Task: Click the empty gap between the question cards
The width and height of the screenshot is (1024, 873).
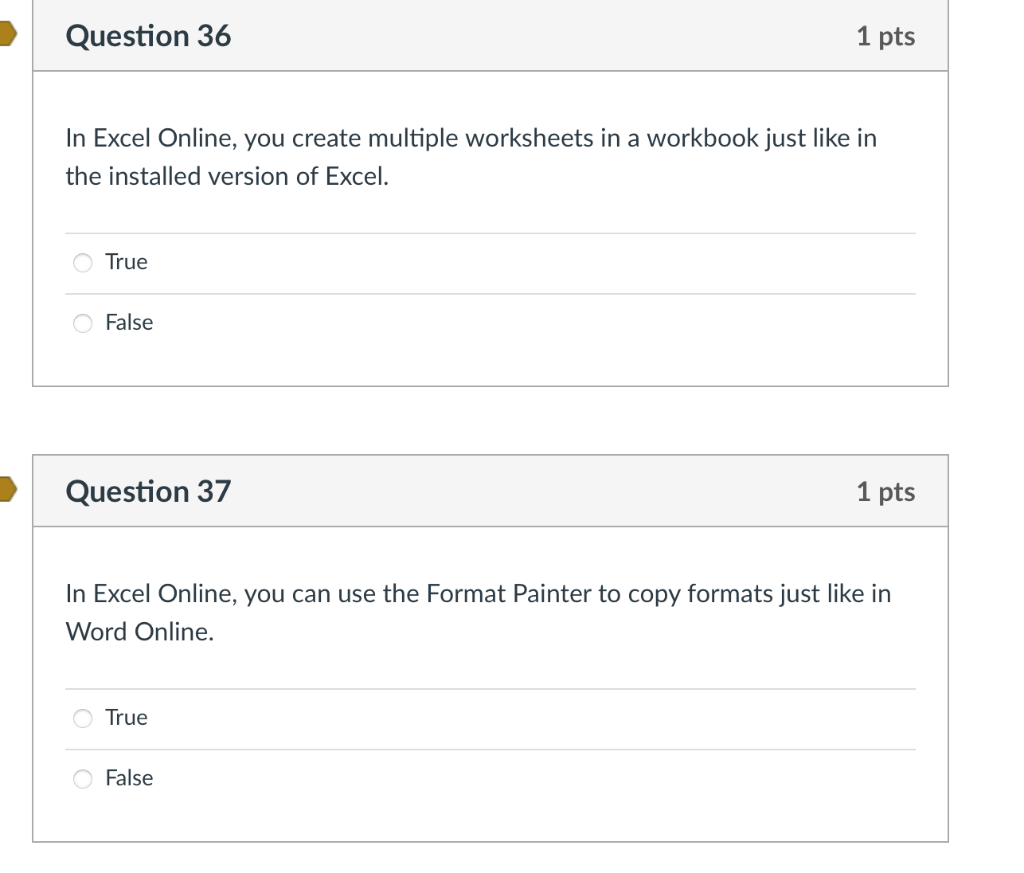Action: click(x=490, y=421)
